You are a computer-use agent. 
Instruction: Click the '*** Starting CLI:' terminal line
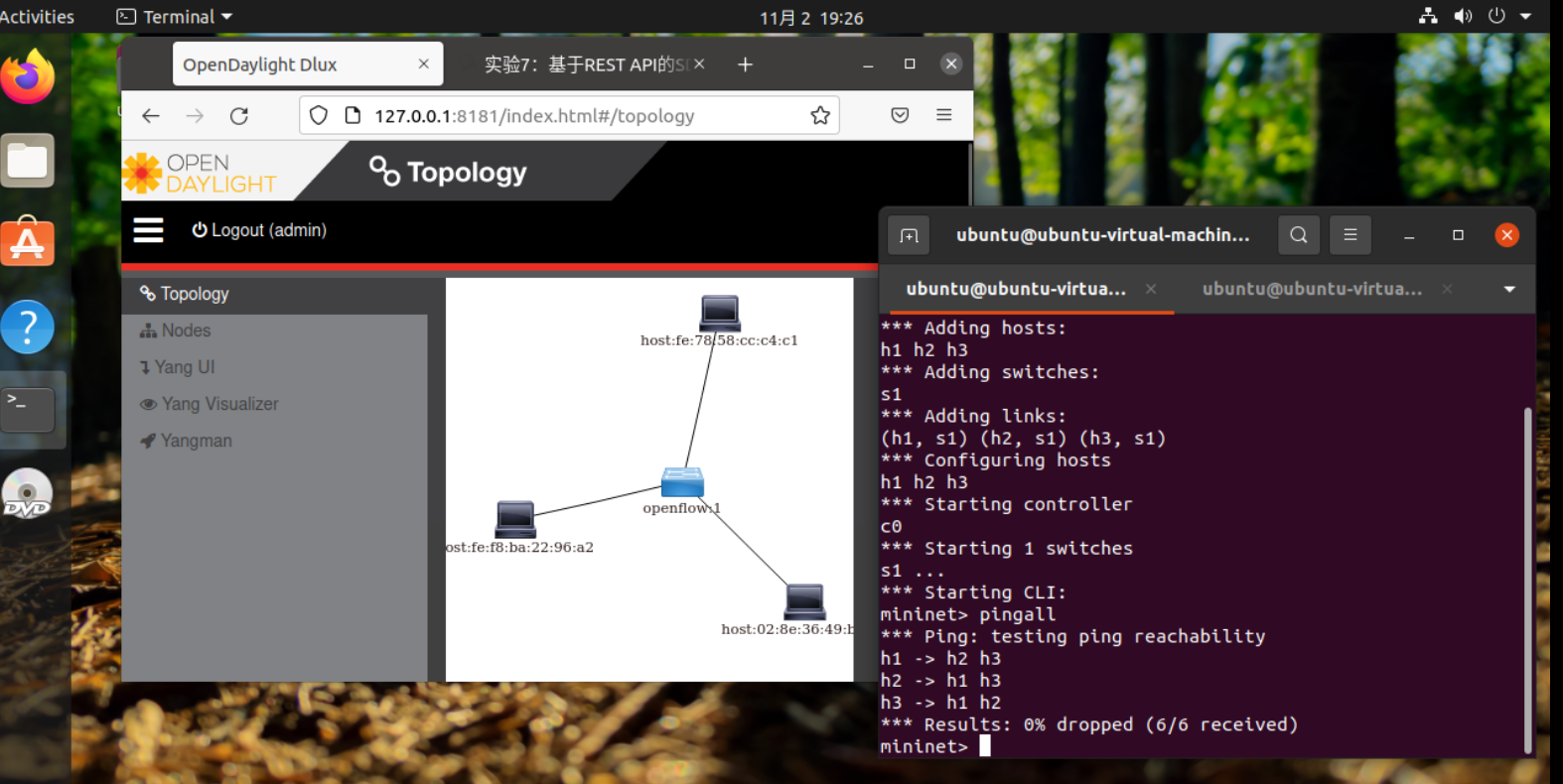[973, 592]
